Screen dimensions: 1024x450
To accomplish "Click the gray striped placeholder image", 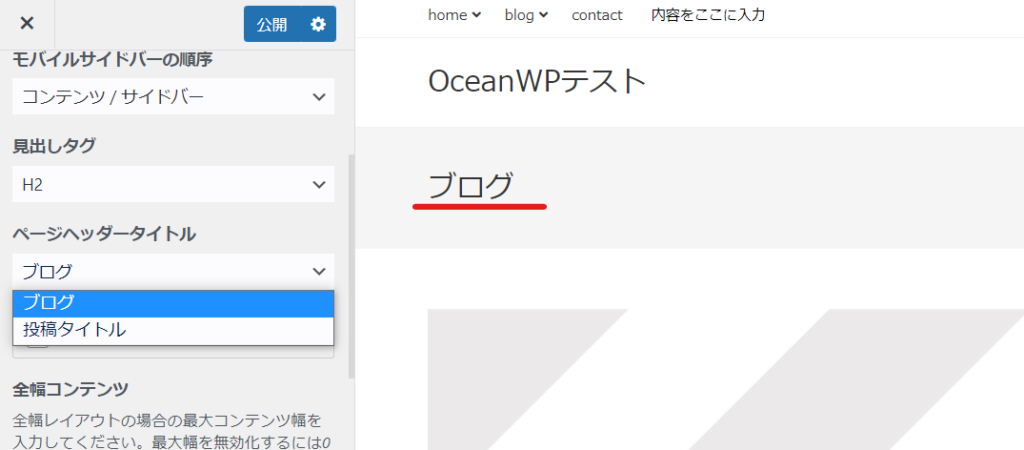I will 726,379.
